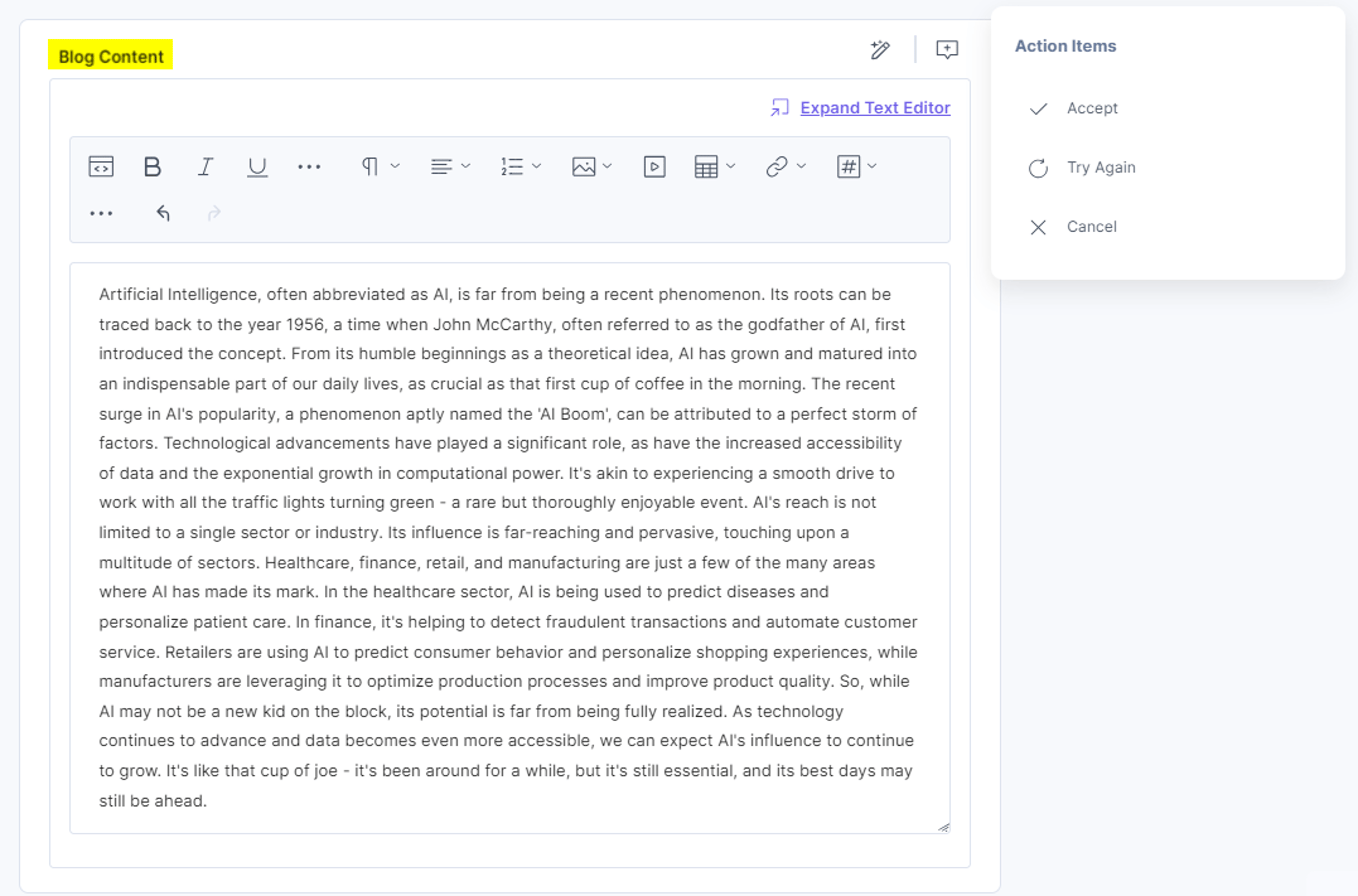Click the magic wand AI icon
Viewport: 1358px width, 896px height.
(880, 50)
